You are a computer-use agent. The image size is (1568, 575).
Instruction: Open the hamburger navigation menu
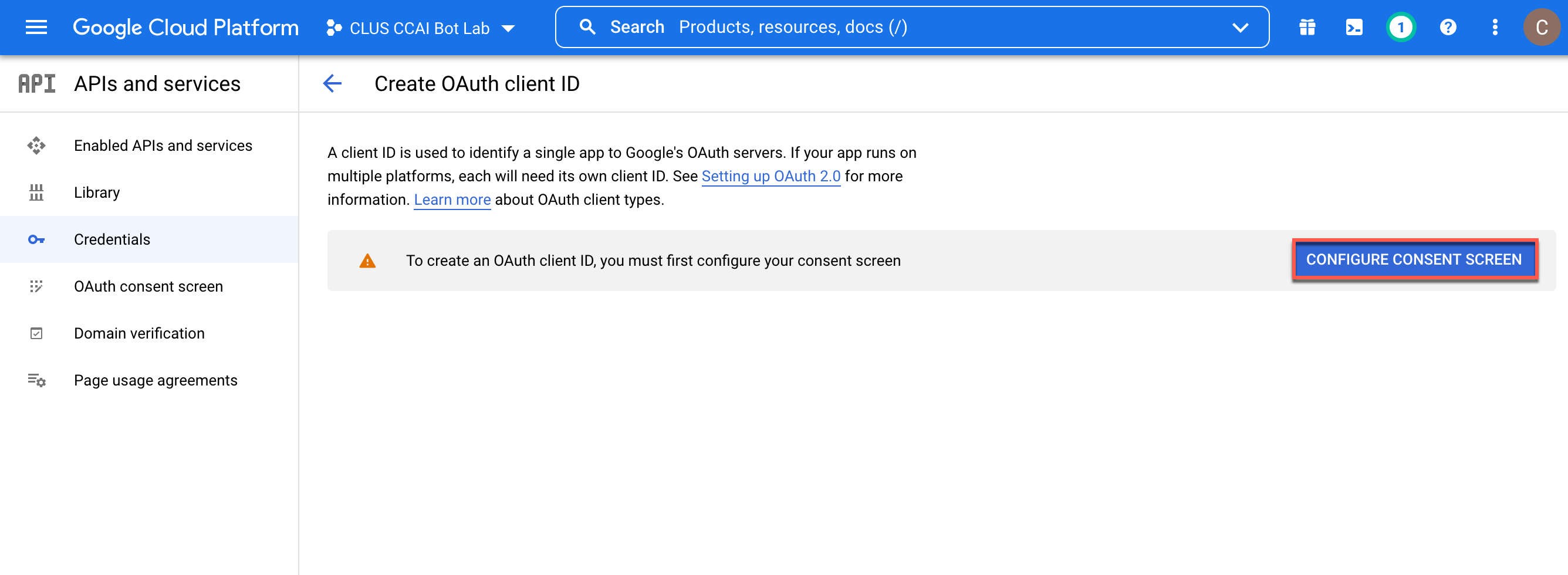point(36,28)
